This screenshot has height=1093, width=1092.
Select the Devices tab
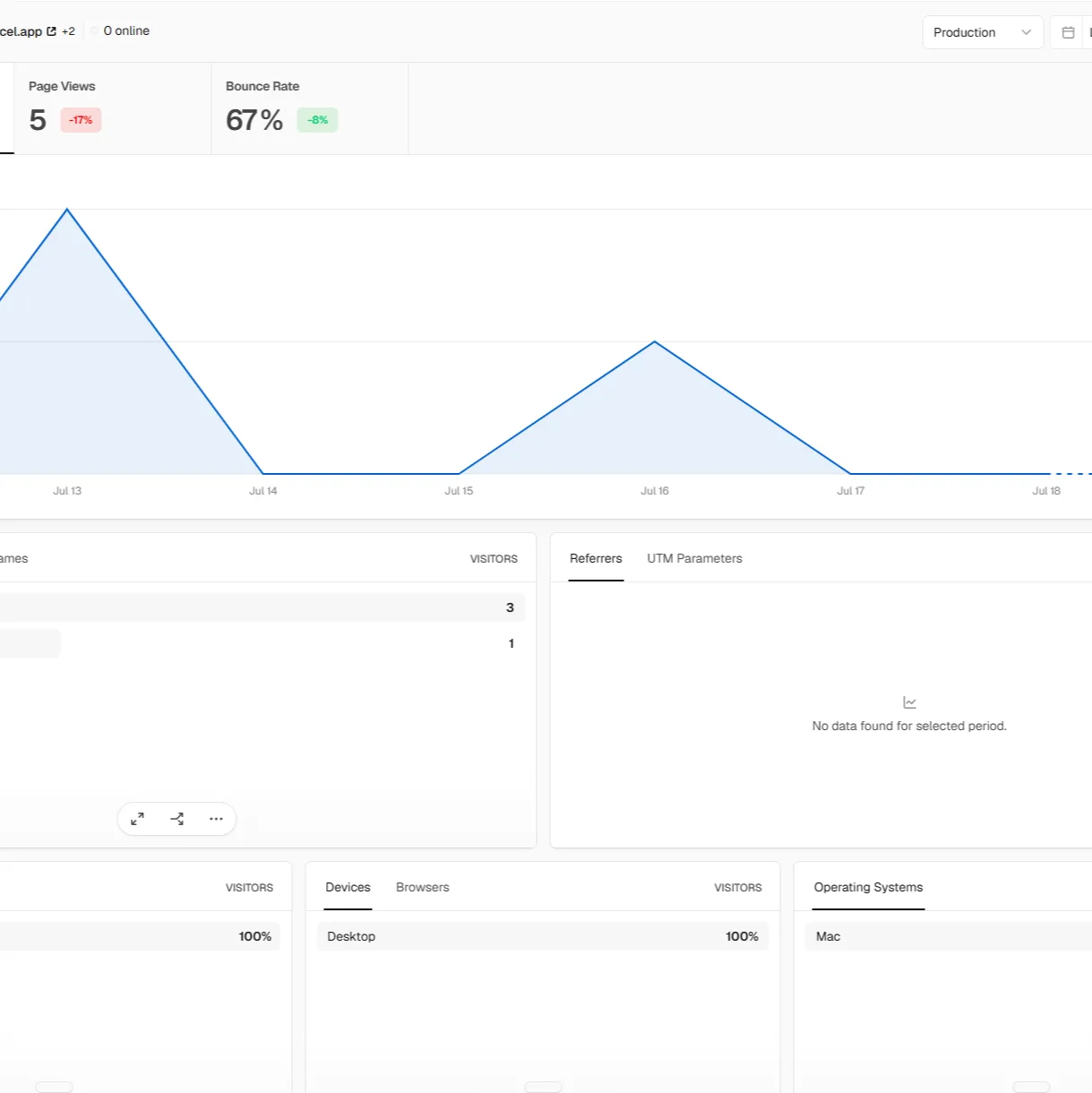pyautogui.click(x=348, y=887)
